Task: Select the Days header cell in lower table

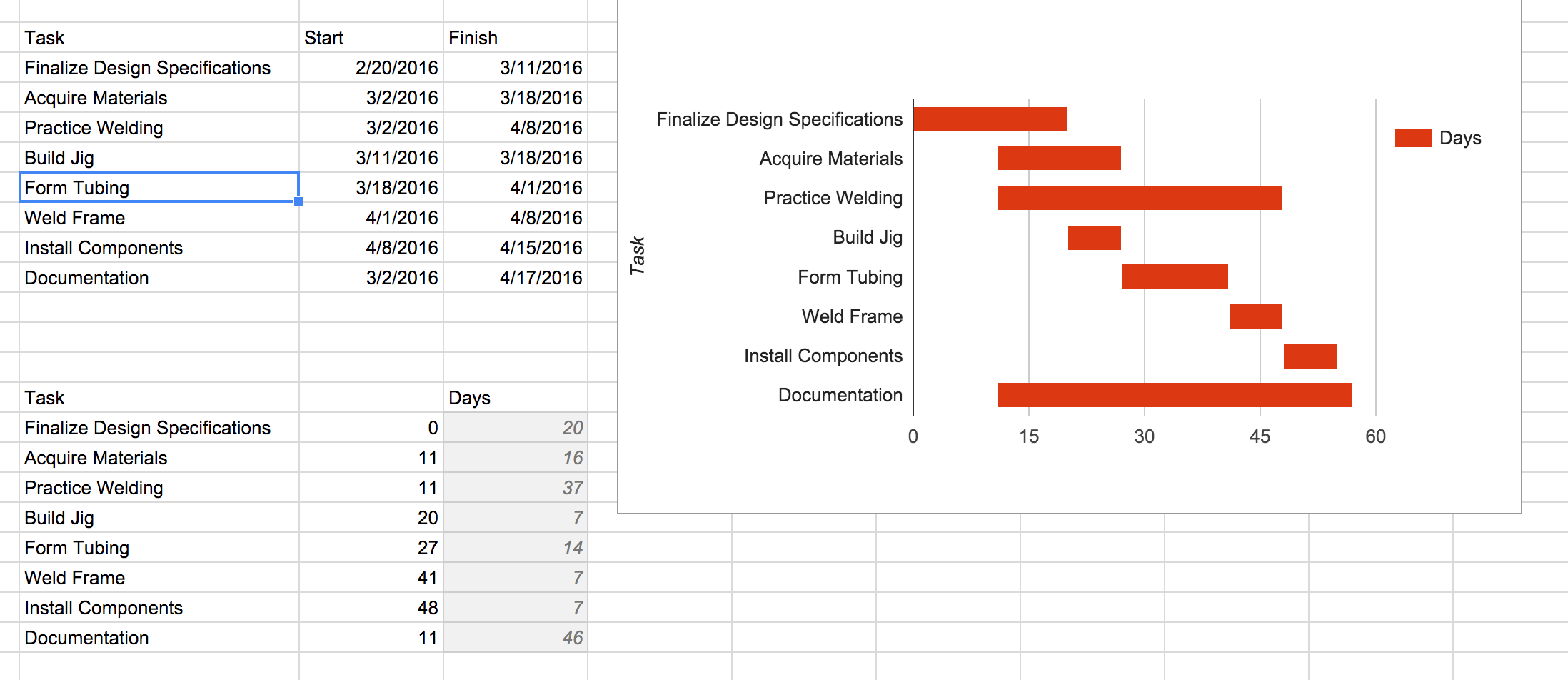Action: [x=515, y=398]
